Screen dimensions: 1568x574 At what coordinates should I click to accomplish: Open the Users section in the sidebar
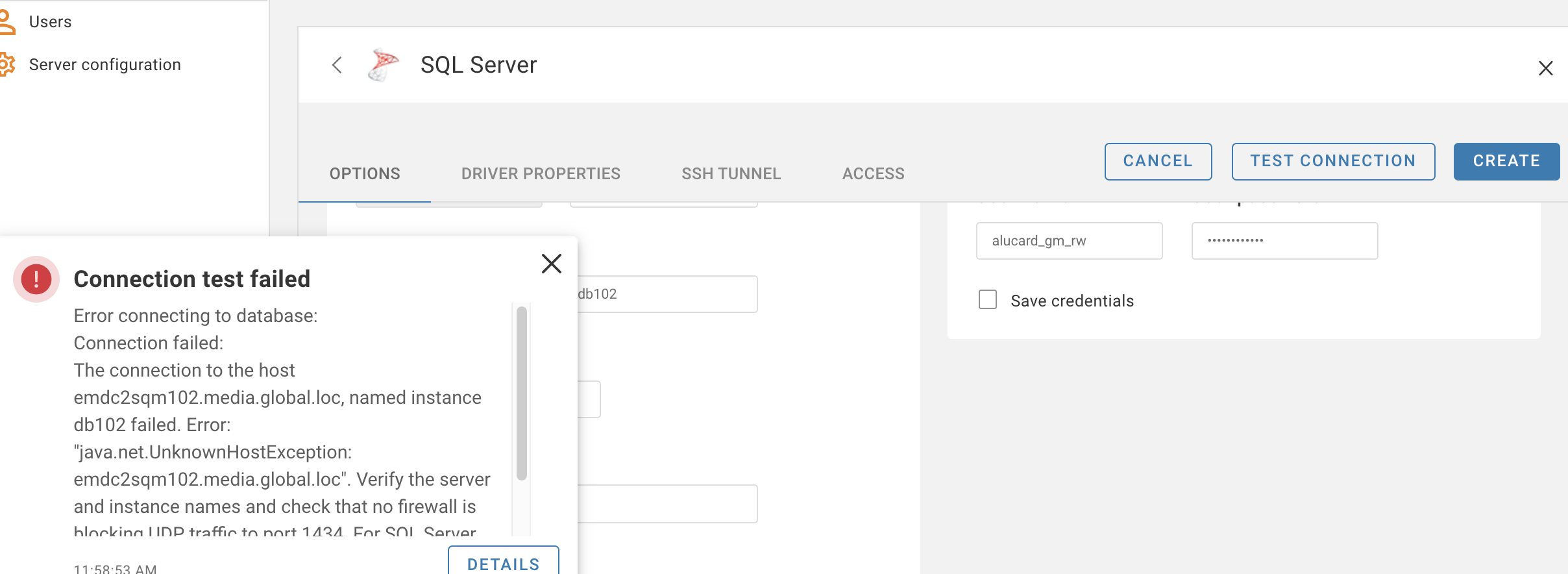[x=50, y=21]
